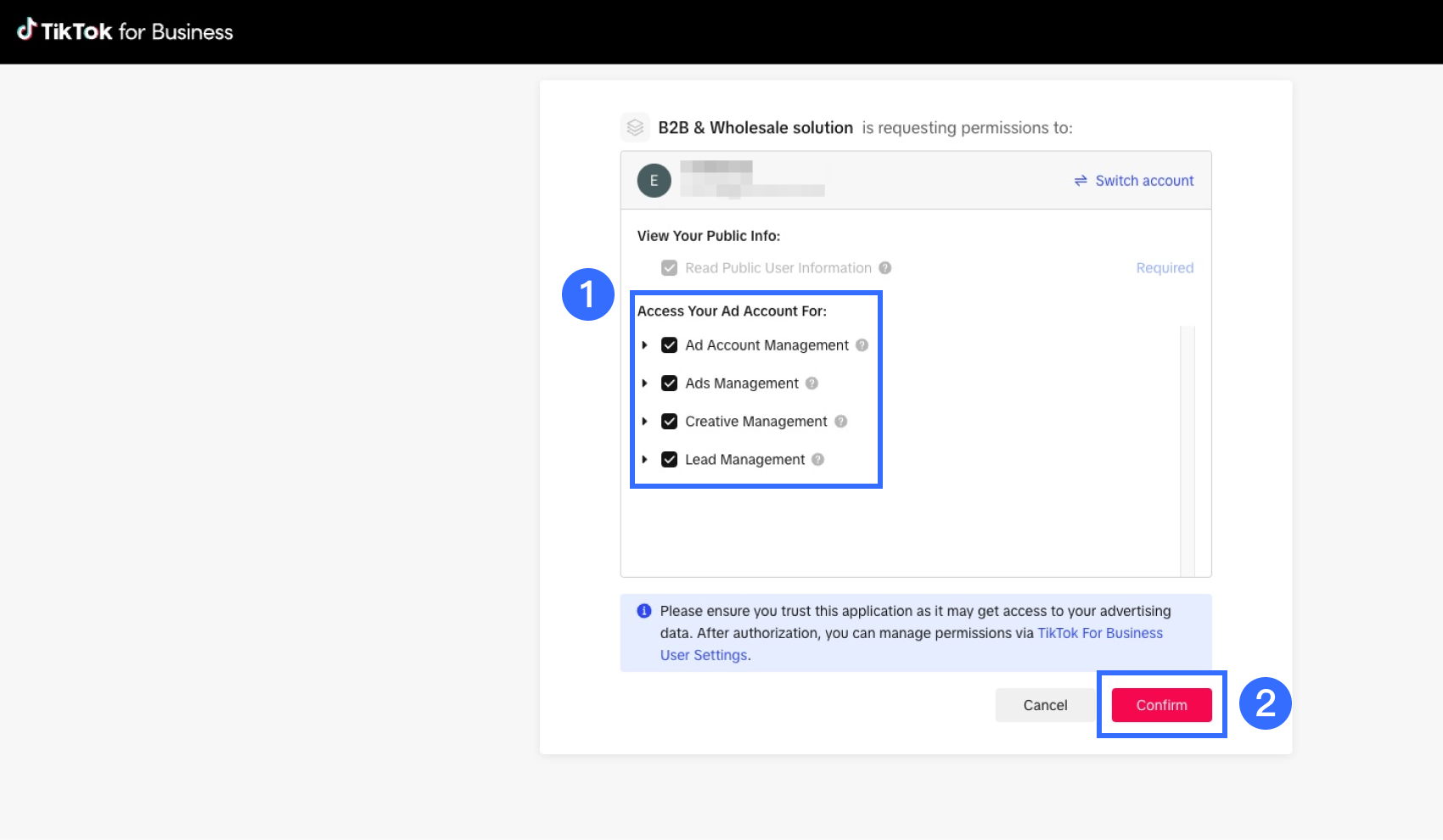Screen dimensions: 1443x840
Task: Click the 'Required' label
Action: [x=1165, y=268]
